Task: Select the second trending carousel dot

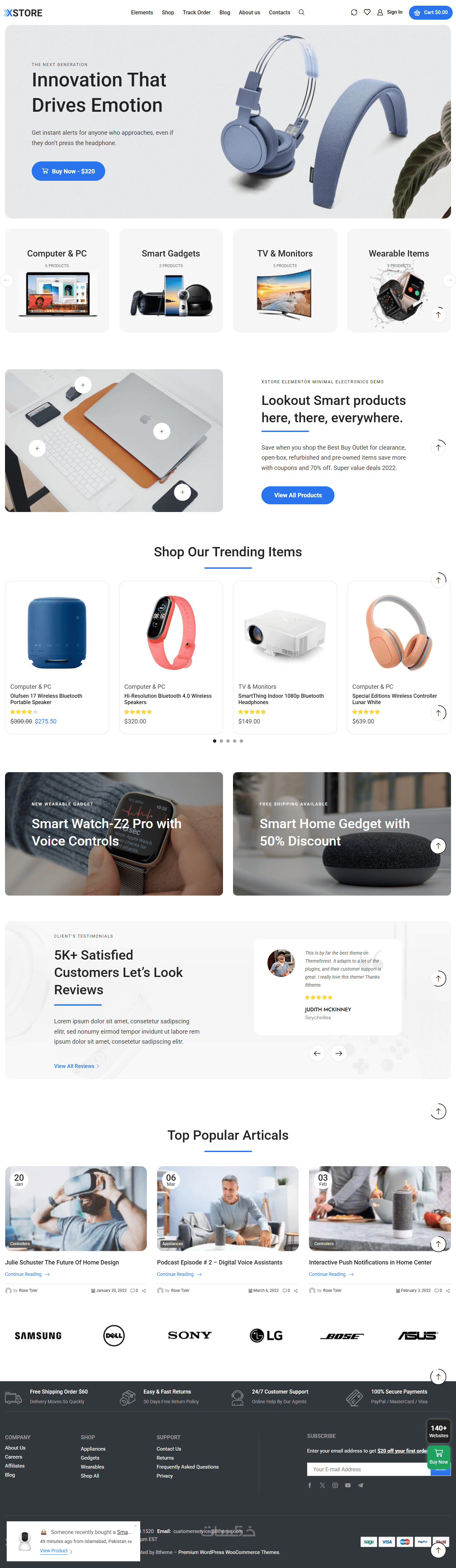Action: [221, 741]
